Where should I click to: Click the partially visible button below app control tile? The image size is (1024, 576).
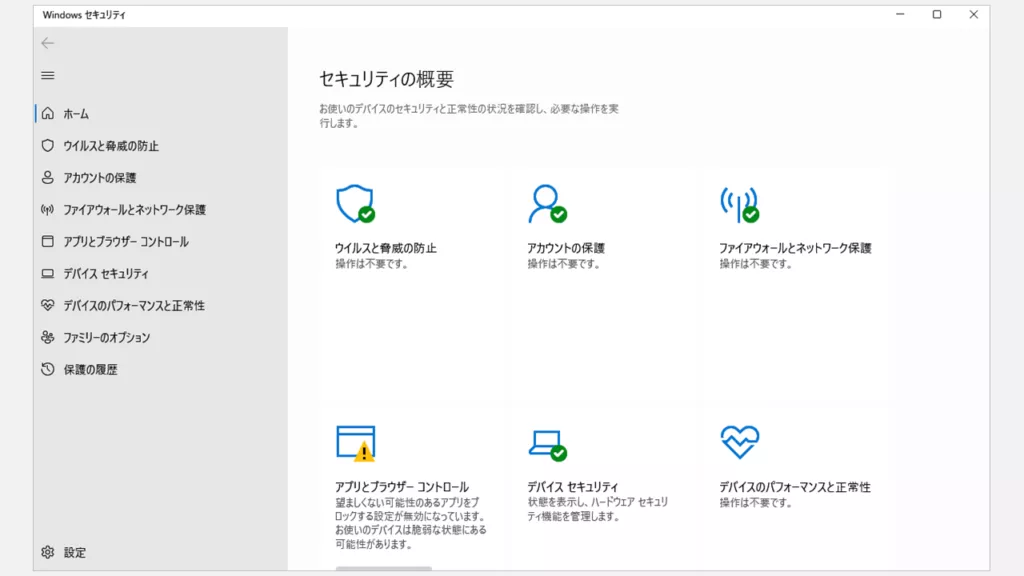click(x=384, y=569)
